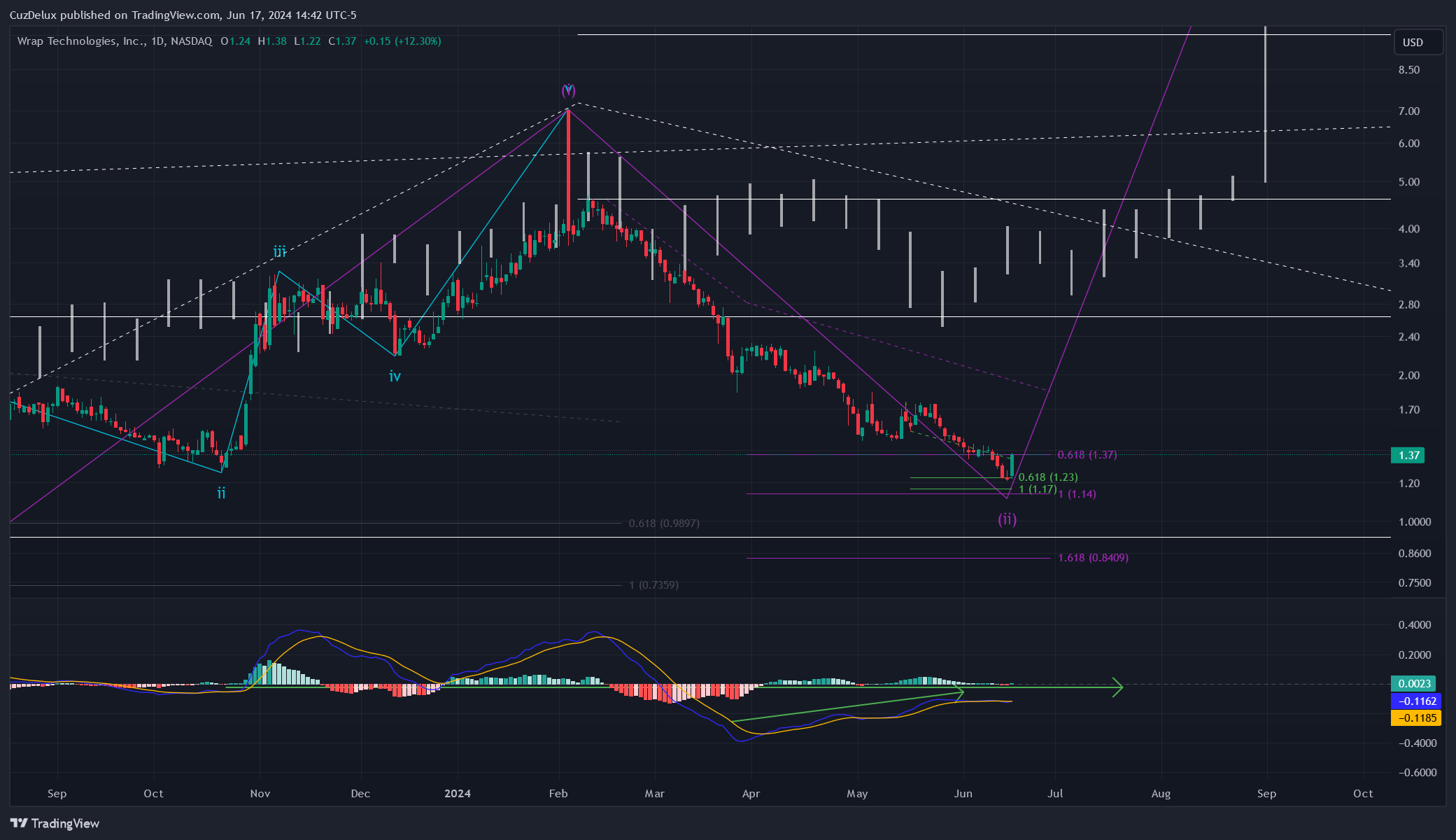Click the low value L1.22
This screenshot has width=1456, height=840.
pos(307,41)
